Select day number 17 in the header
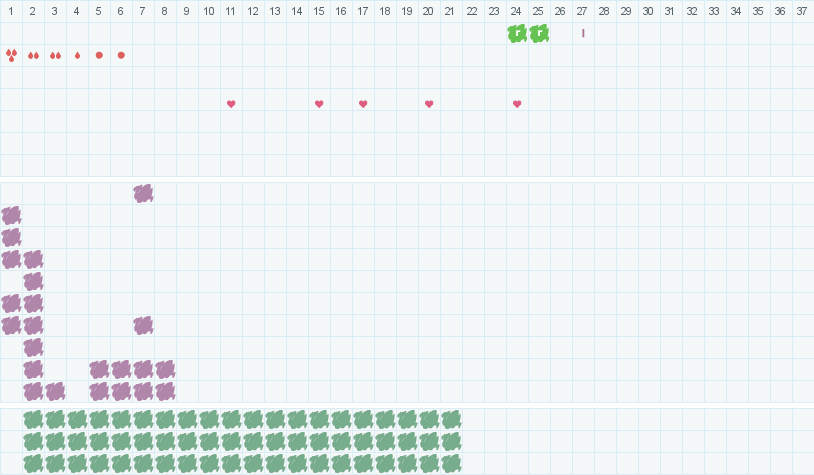 tap(362, 11)
